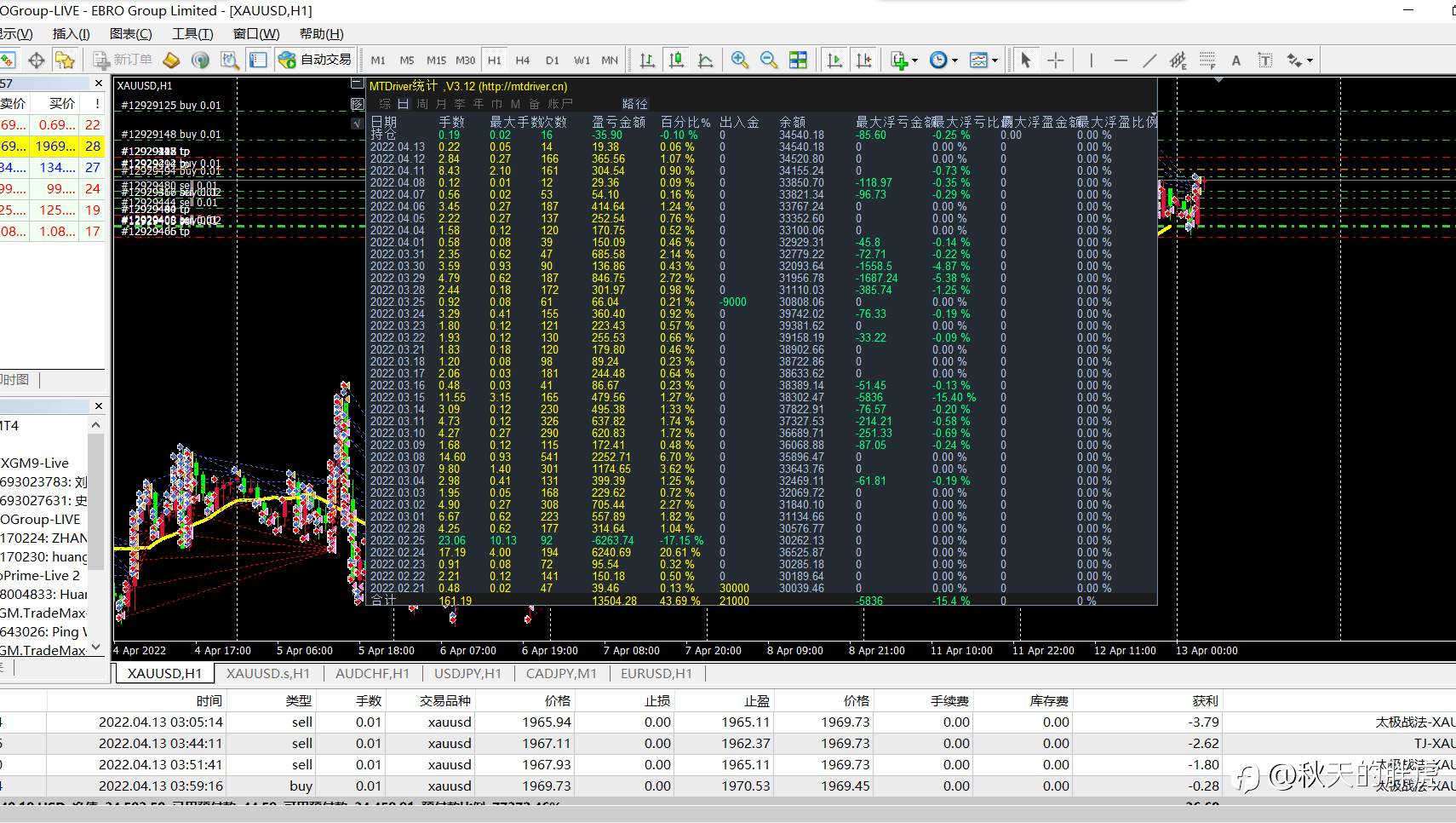Open the 新订单 new order button
The width and height of the screenshot is (1456, 823).
tap(123, 60)
